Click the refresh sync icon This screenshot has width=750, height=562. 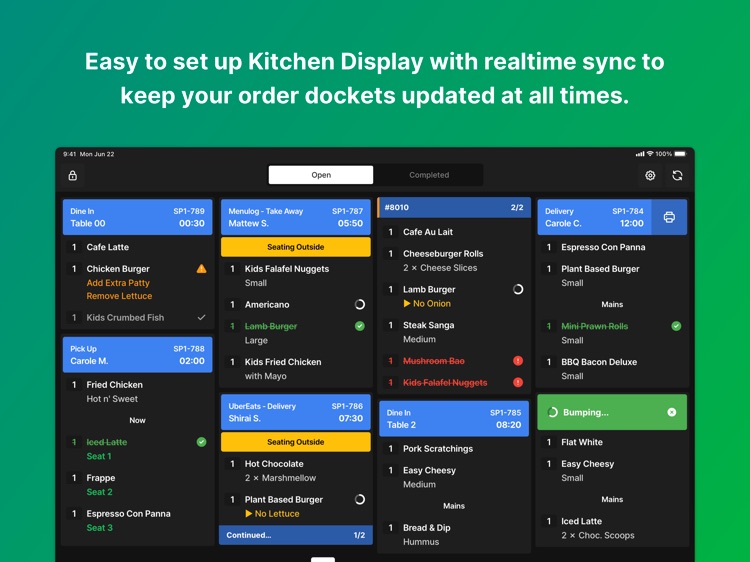[x=677, y=176]
